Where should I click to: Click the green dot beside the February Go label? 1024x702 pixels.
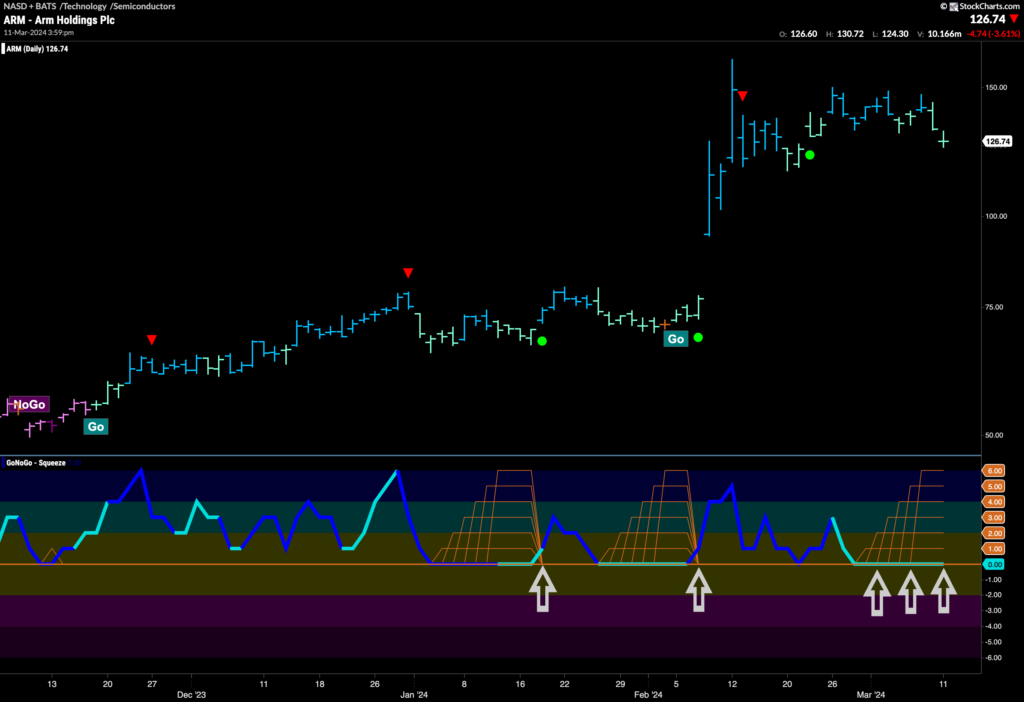click(x=697, y=337)
